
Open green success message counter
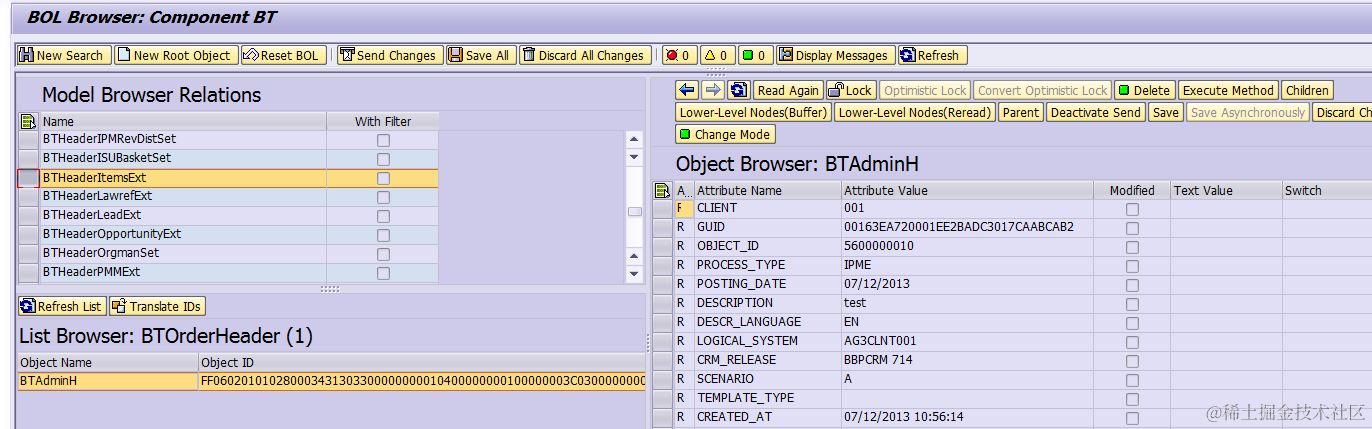click(x=755, y=55)
